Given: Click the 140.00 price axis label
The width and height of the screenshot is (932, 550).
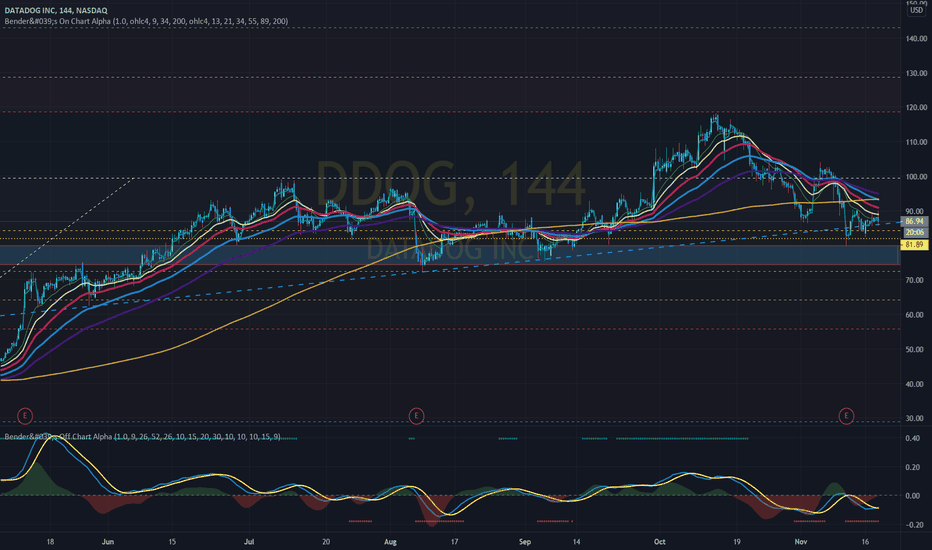Looking at the screenshot, I should (916, 39).
